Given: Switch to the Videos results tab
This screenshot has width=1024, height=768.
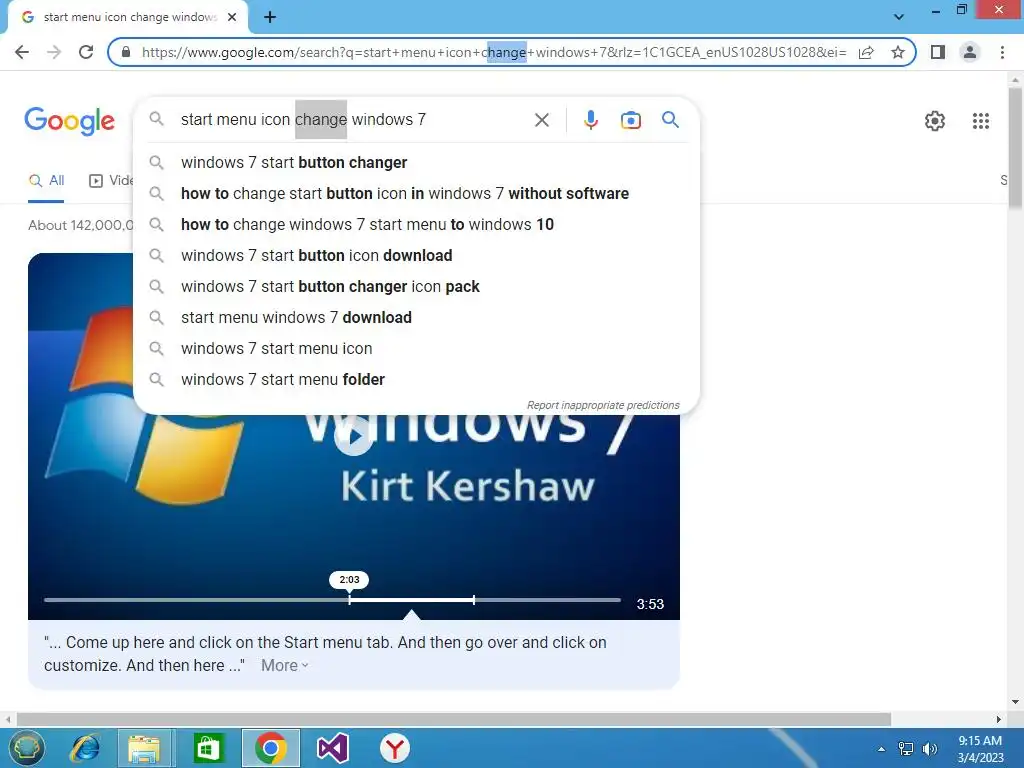Looking at the screenshot, I should tap(111, 181).
